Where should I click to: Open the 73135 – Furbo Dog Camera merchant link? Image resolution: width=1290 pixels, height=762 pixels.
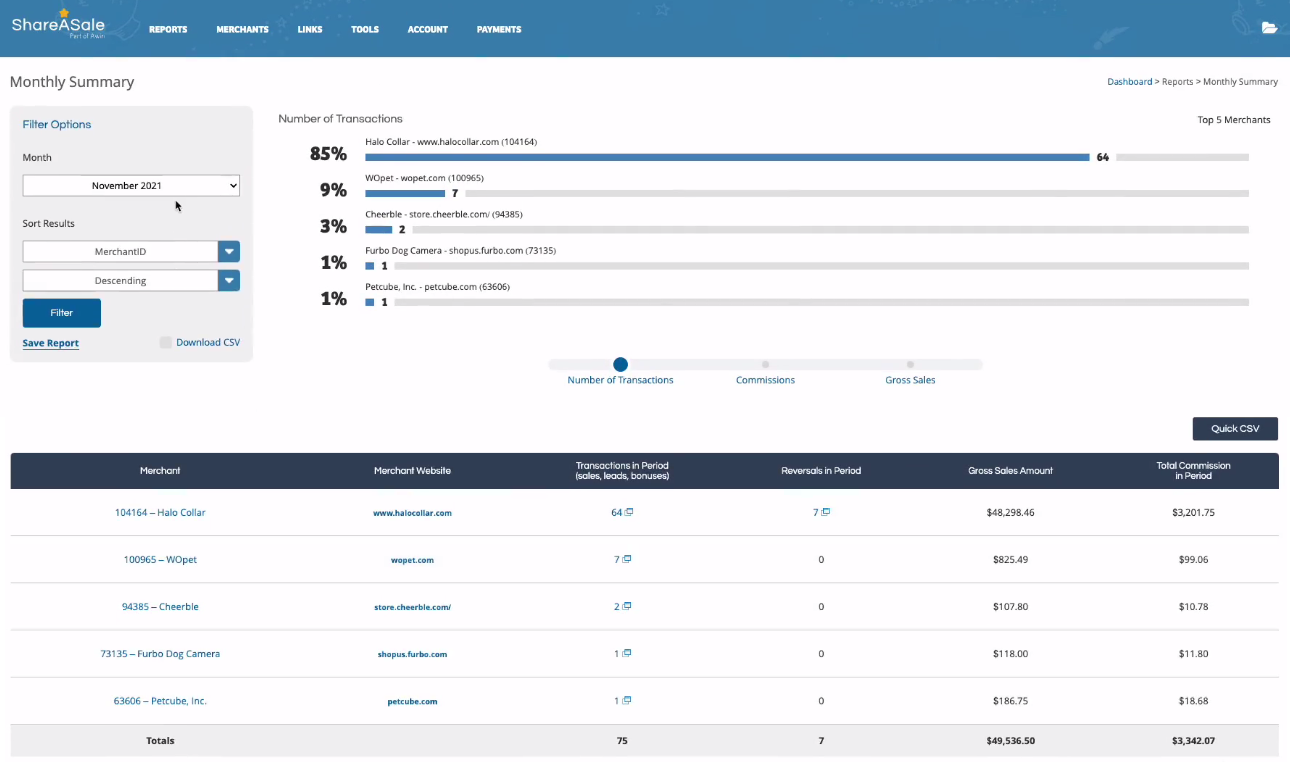[x=160, y=653]
